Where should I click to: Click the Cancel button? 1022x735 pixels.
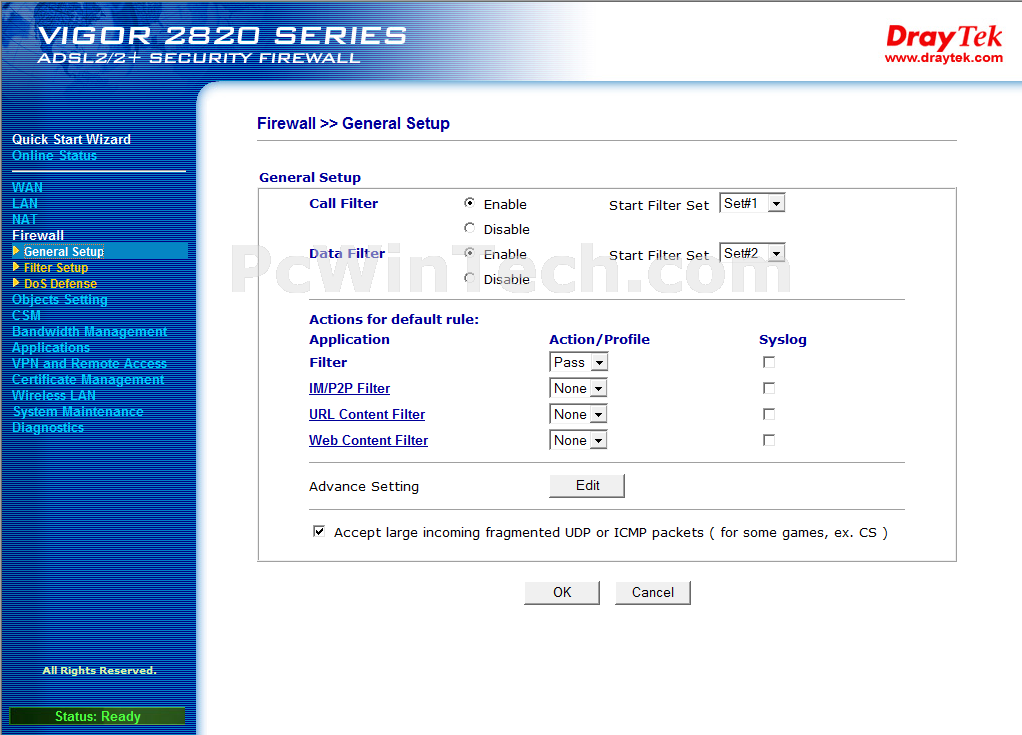point(652,592)
